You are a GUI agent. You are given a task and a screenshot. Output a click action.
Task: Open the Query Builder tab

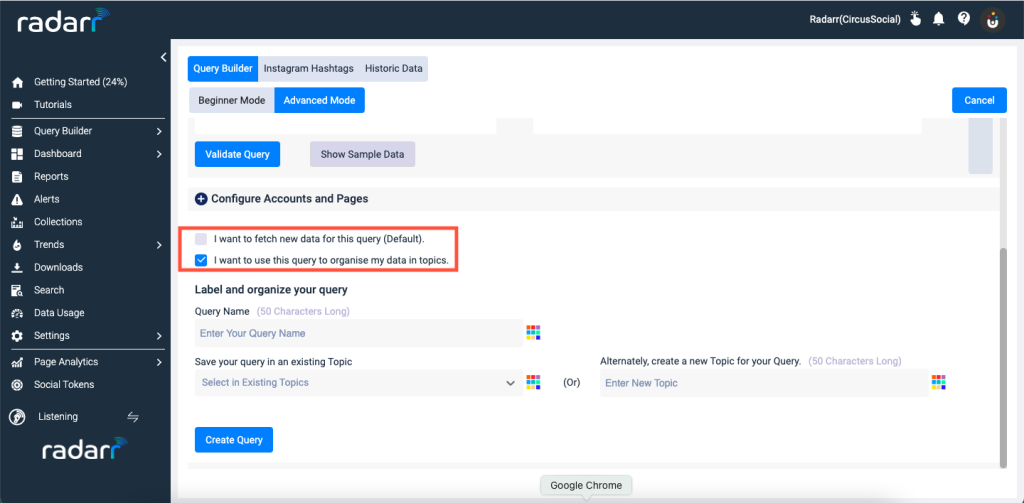point(223,69)
